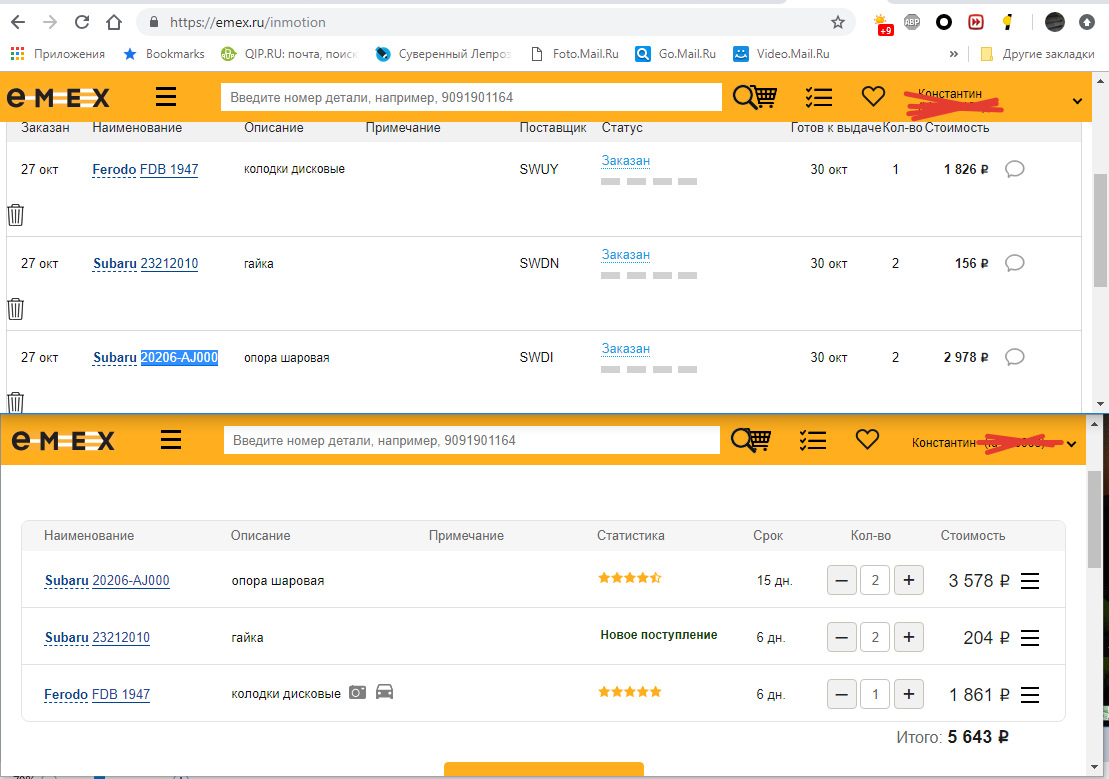Increase quantity of Subaru 23212010 with plus button
This screenshot has width=1109, height=779.
(x=908, y=637)
